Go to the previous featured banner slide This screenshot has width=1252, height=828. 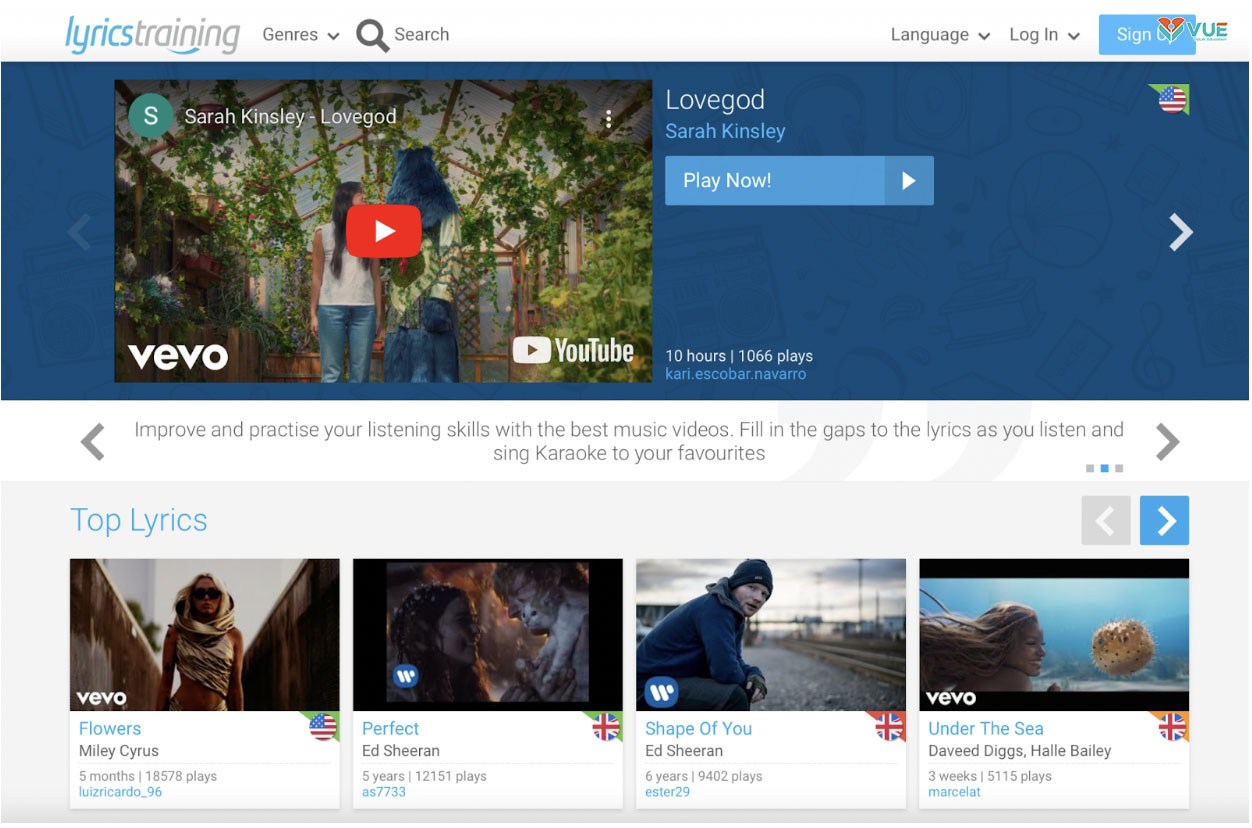(79, 232)
